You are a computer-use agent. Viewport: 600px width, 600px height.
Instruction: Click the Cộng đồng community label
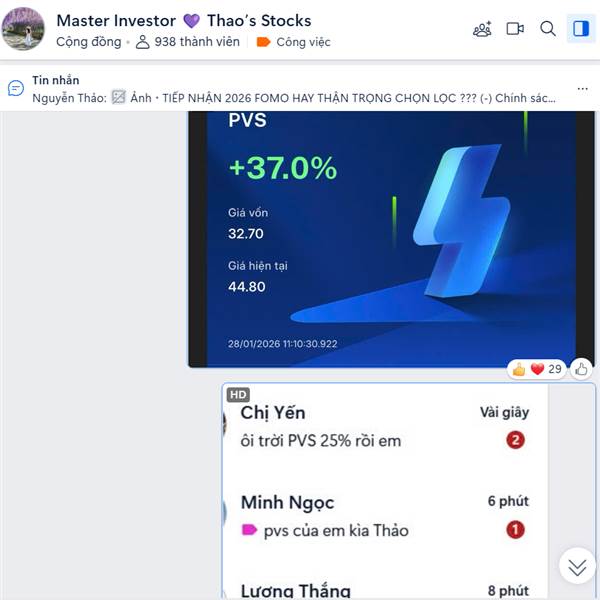click(x=89, y=42)
